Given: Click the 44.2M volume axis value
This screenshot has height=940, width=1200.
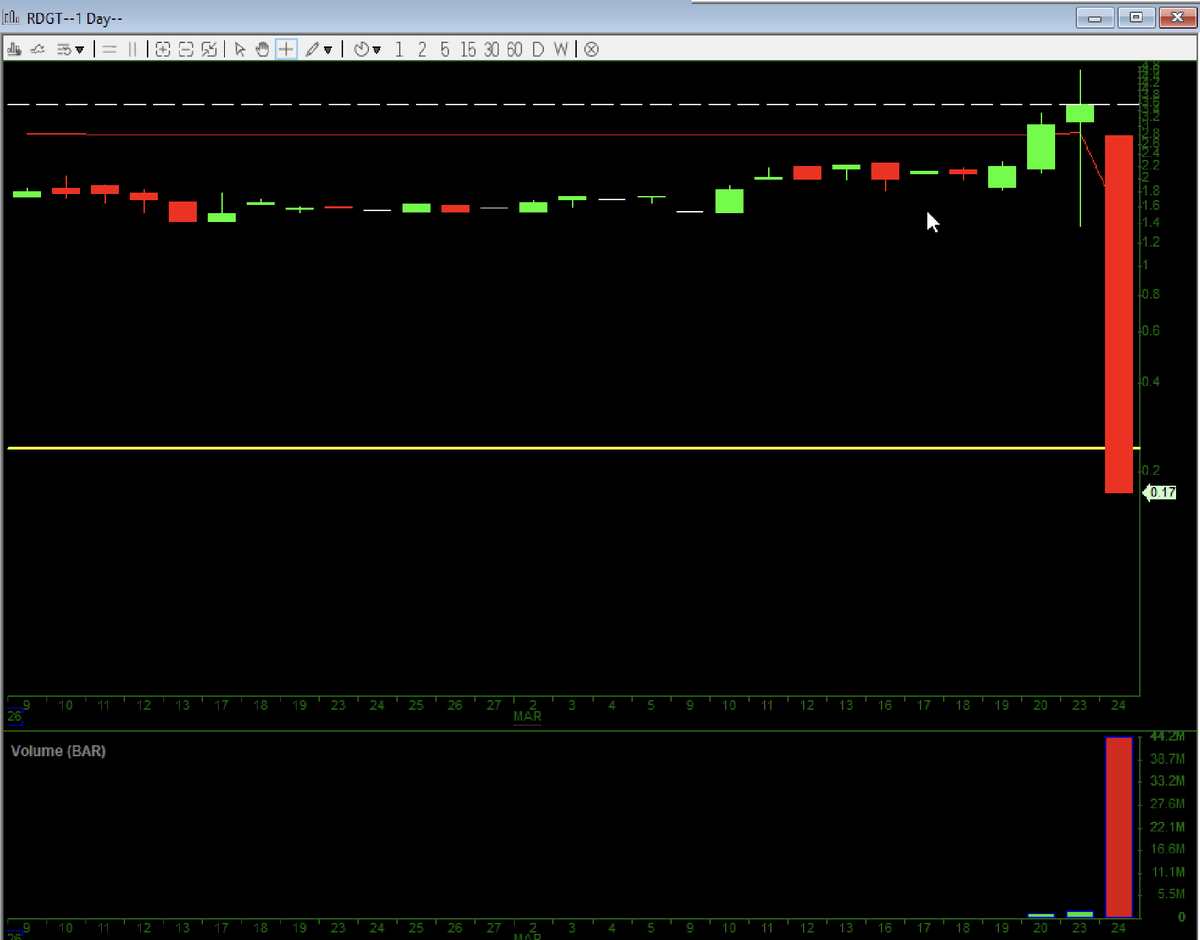Looking at the screenshot, I should point(1166,736).
